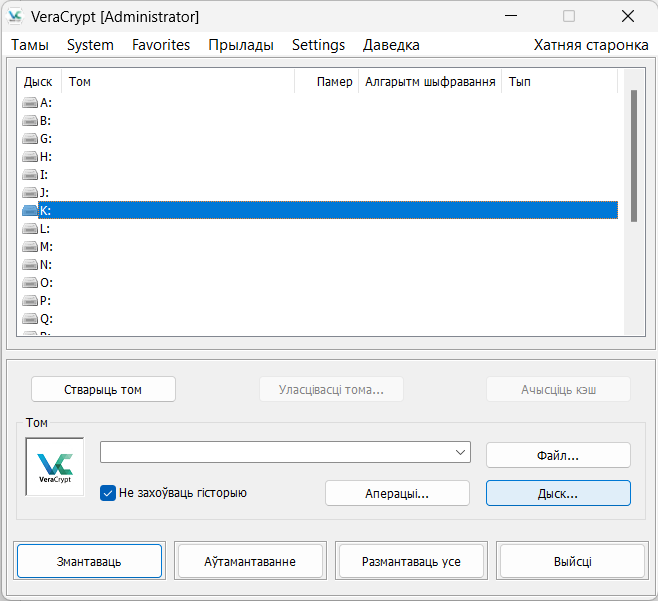Click the VeraCrypt title bar app icon
658x601 pixels.
click(15, 16)
